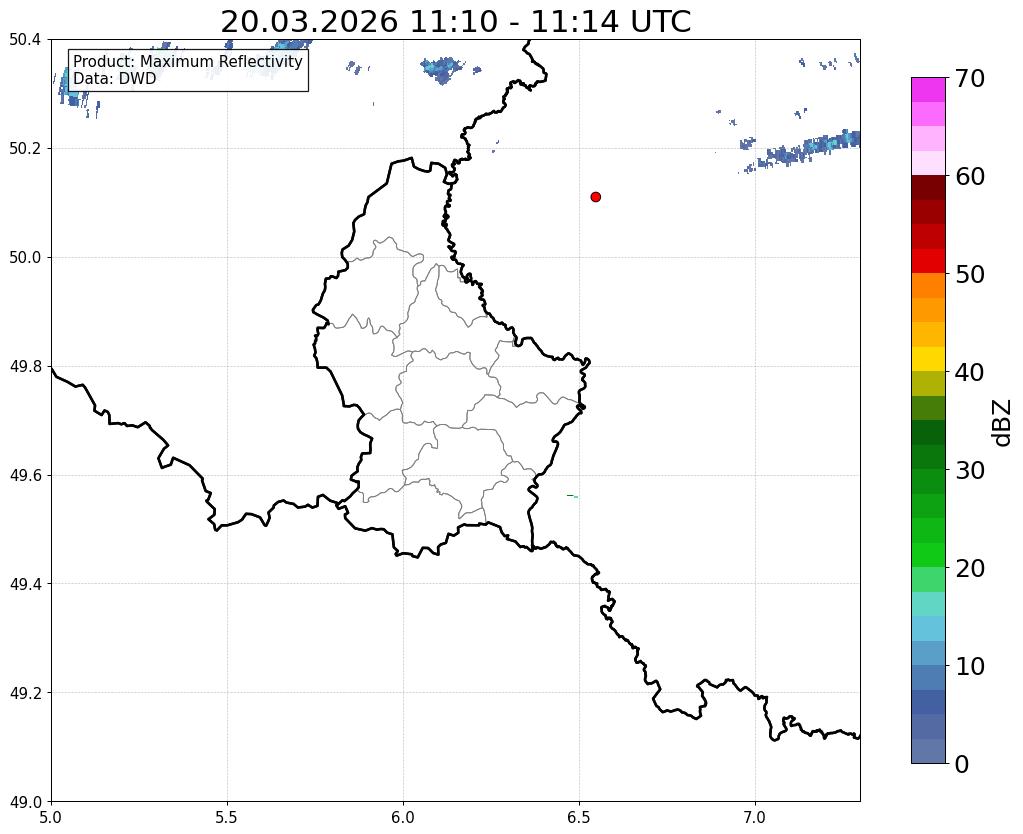Click longitude tick label 5.5
Viewport: 1023px width, 834px height.
click(227, 818)
